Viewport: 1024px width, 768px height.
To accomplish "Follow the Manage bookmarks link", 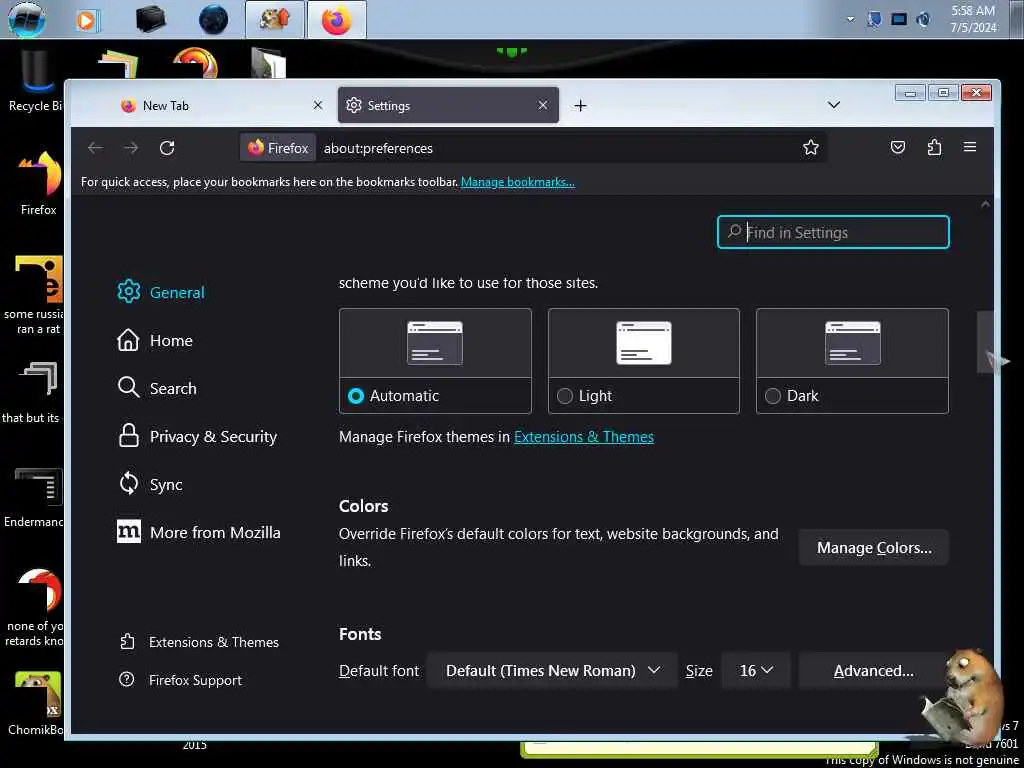I will [x=518, y=182].
